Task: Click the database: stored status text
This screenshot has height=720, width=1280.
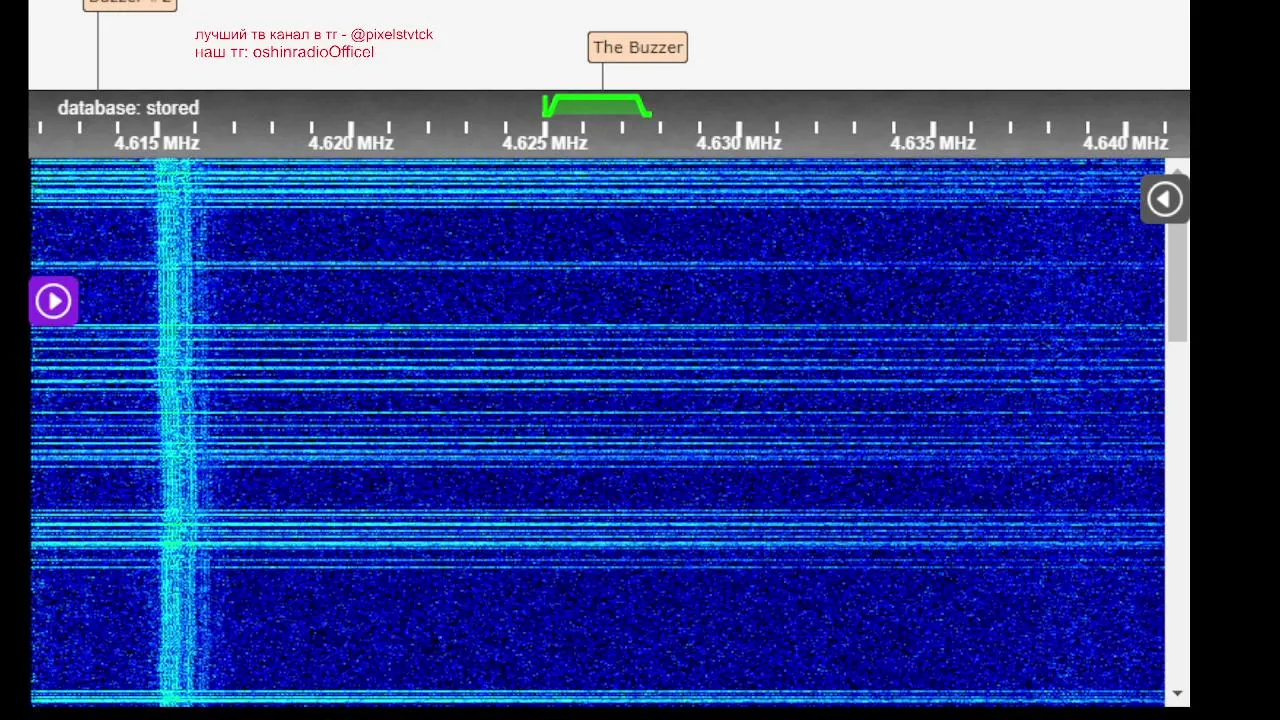Action: tap(128, 108)
